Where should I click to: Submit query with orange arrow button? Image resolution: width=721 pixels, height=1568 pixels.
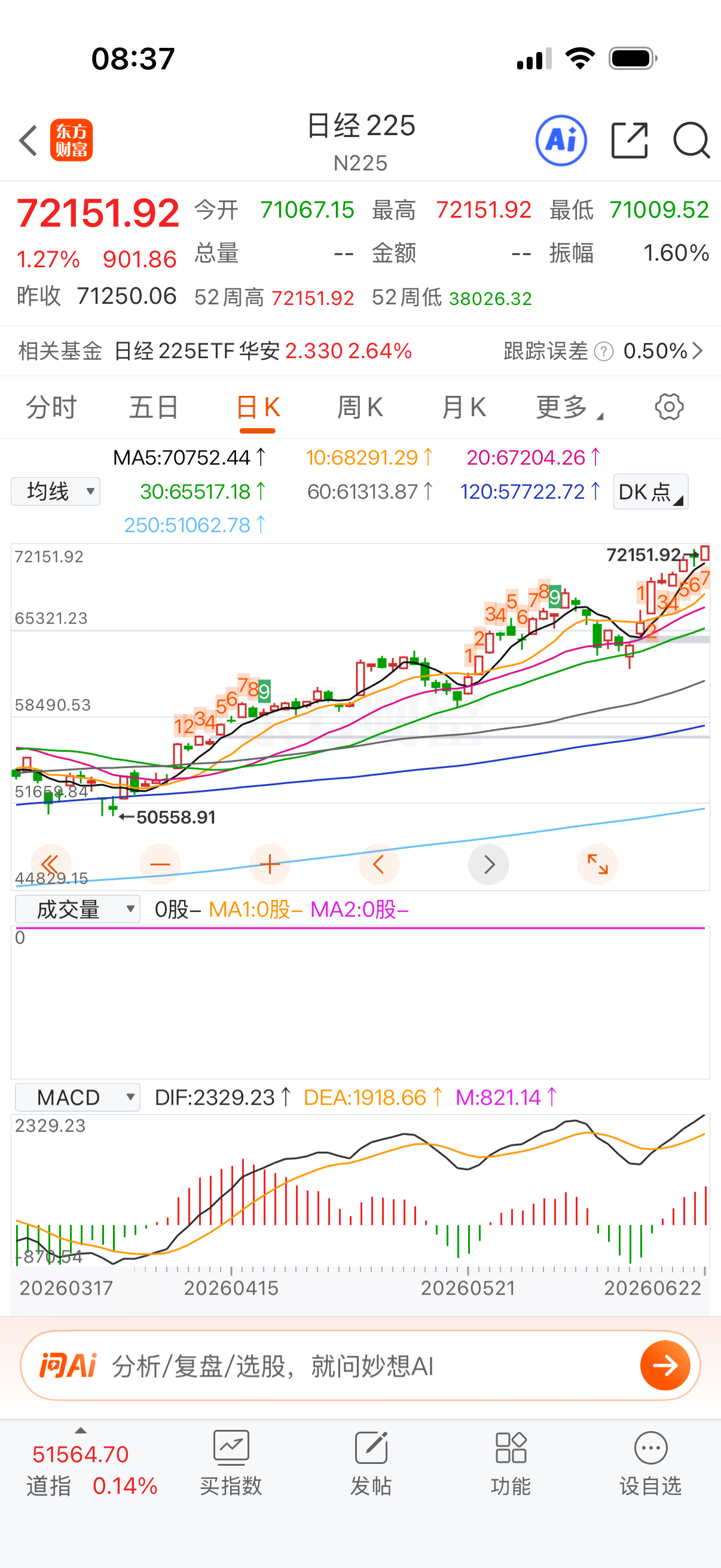665,1365
